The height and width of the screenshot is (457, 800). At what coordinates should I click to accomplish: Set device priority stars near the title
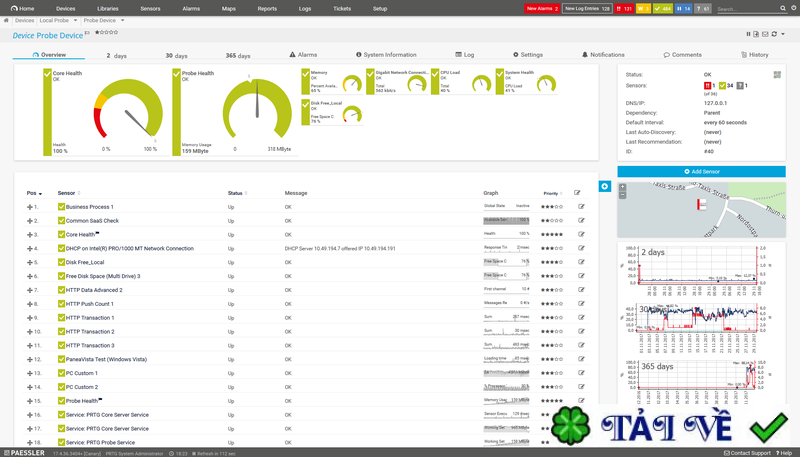click(x=107, y=32)
